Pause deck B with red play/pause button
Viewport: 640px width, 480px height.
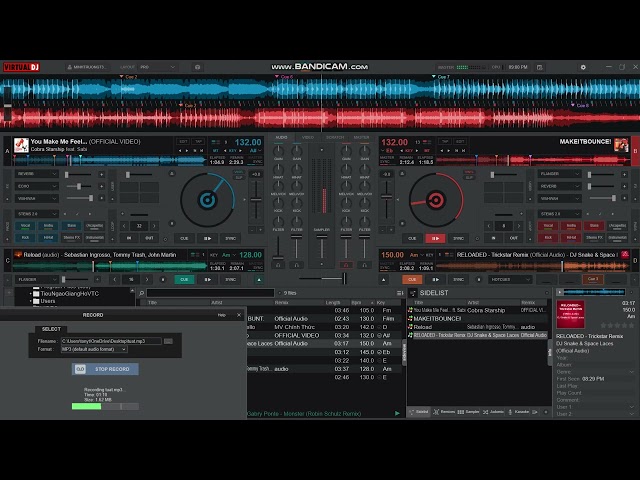click(x=435, y=238)
